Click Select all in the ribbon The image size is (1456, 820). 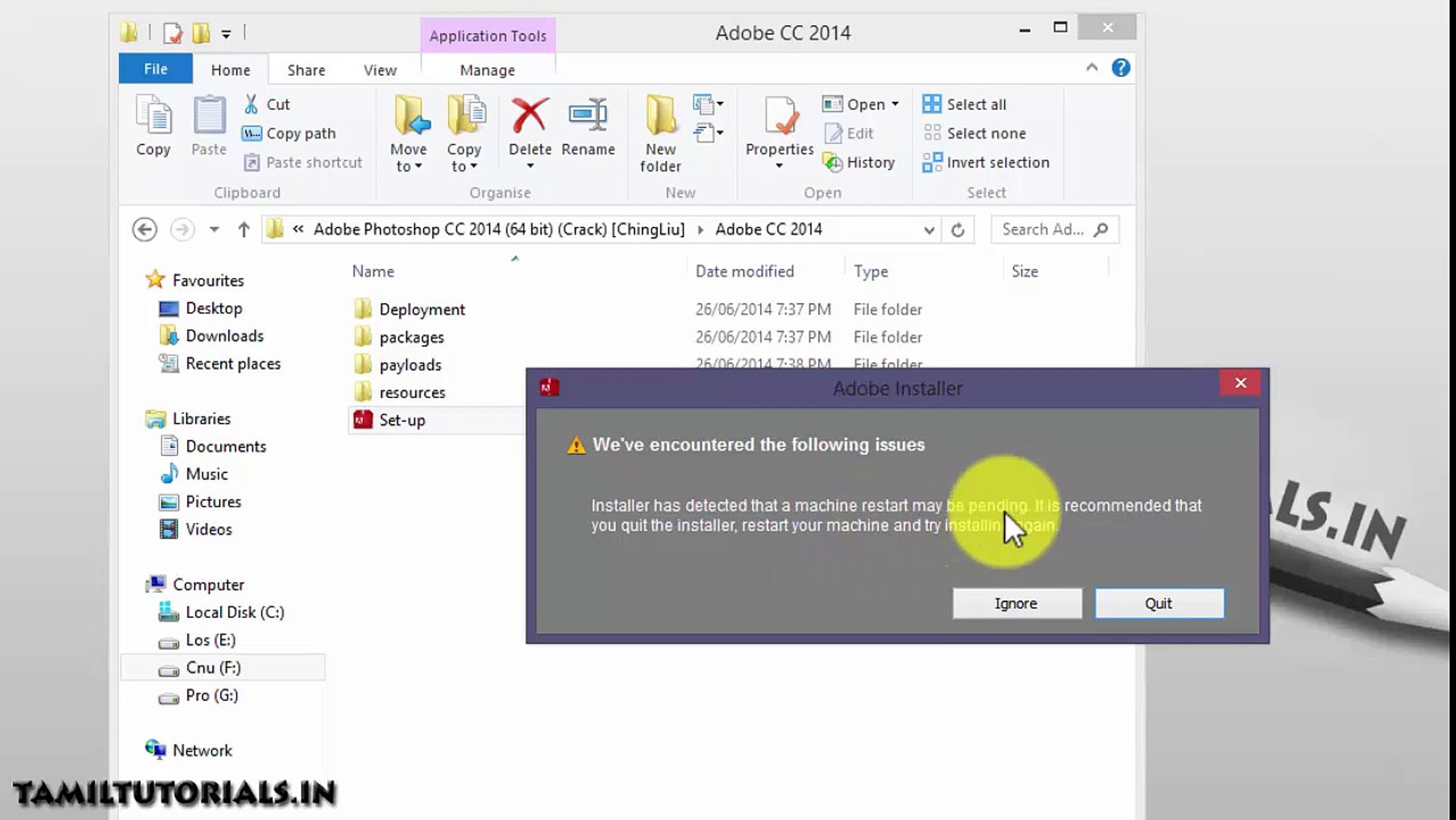coord(965,104)
